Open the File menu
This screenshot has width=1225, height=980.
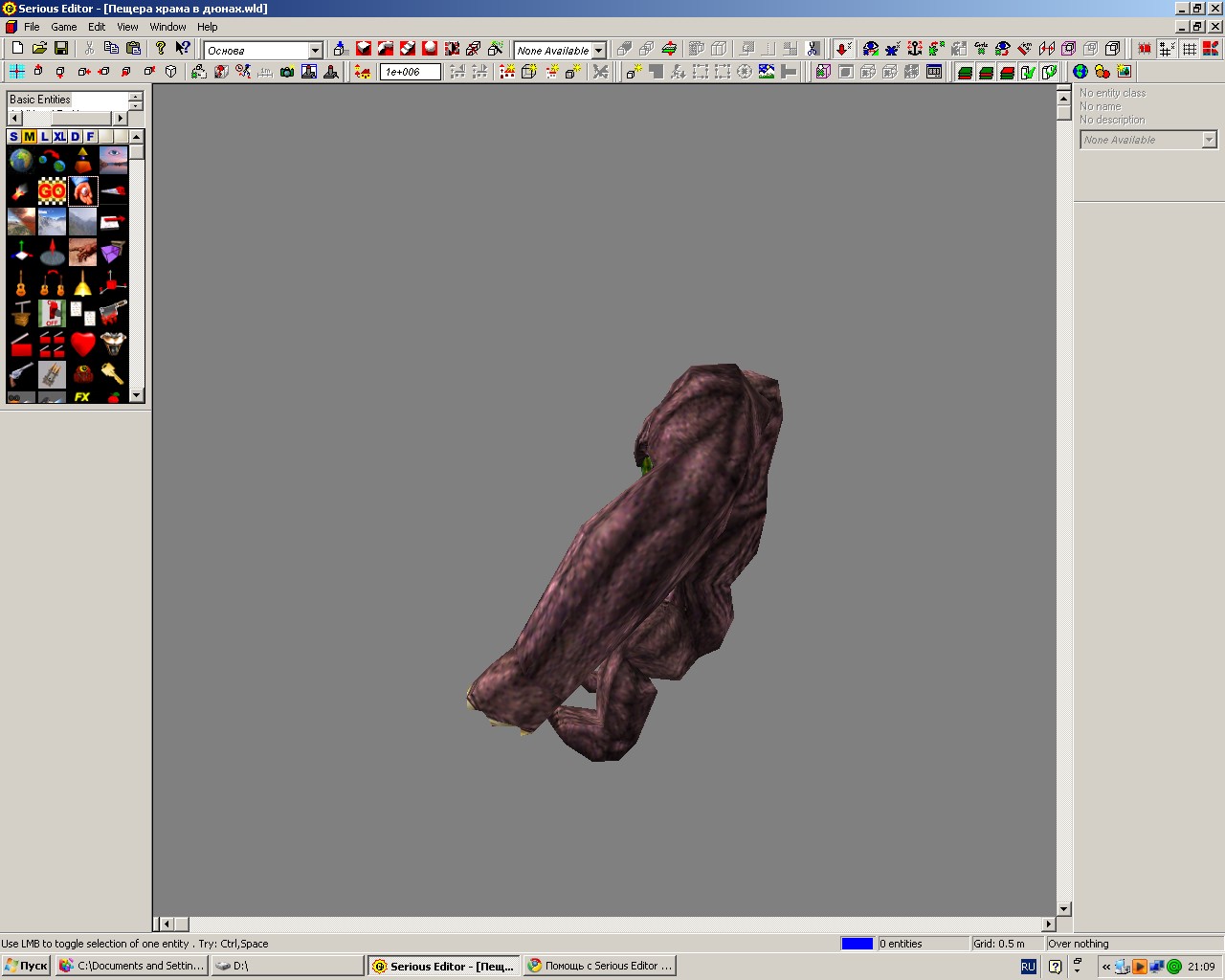(32, 27)
